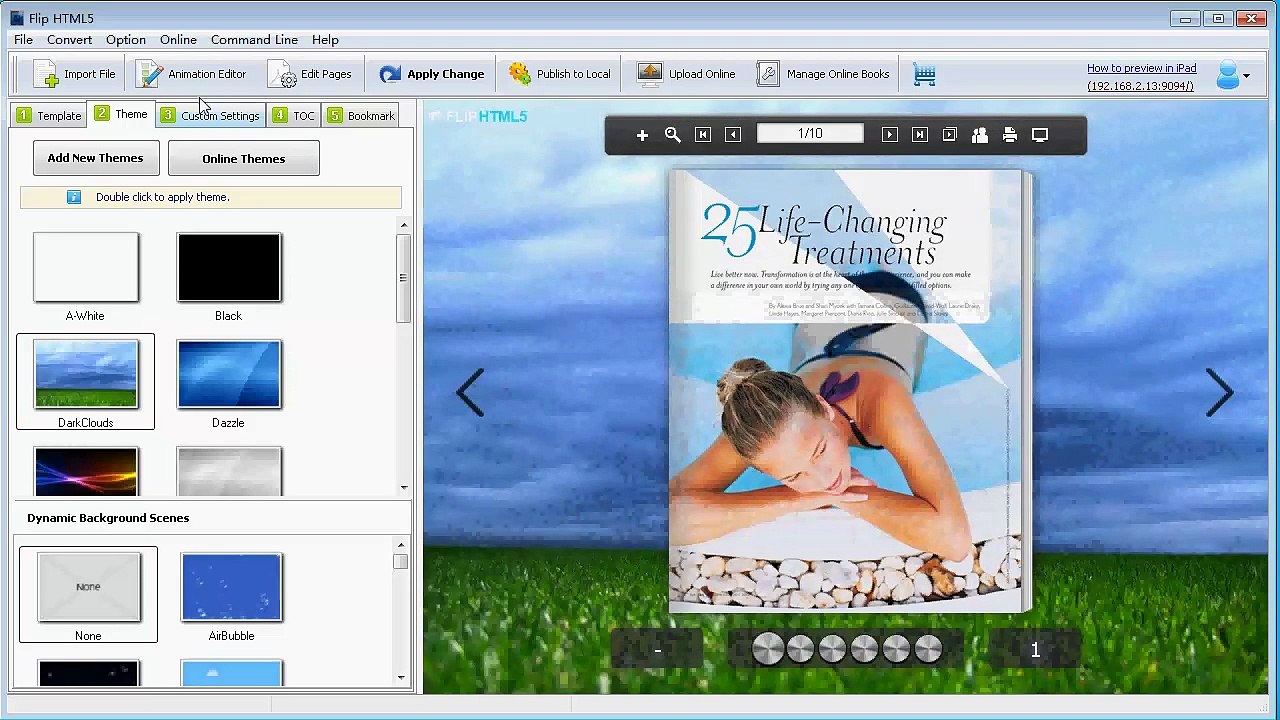Viewport: 1280px width, 720px height.
Task: Switch to the Template tab
Action: (49, 116)
